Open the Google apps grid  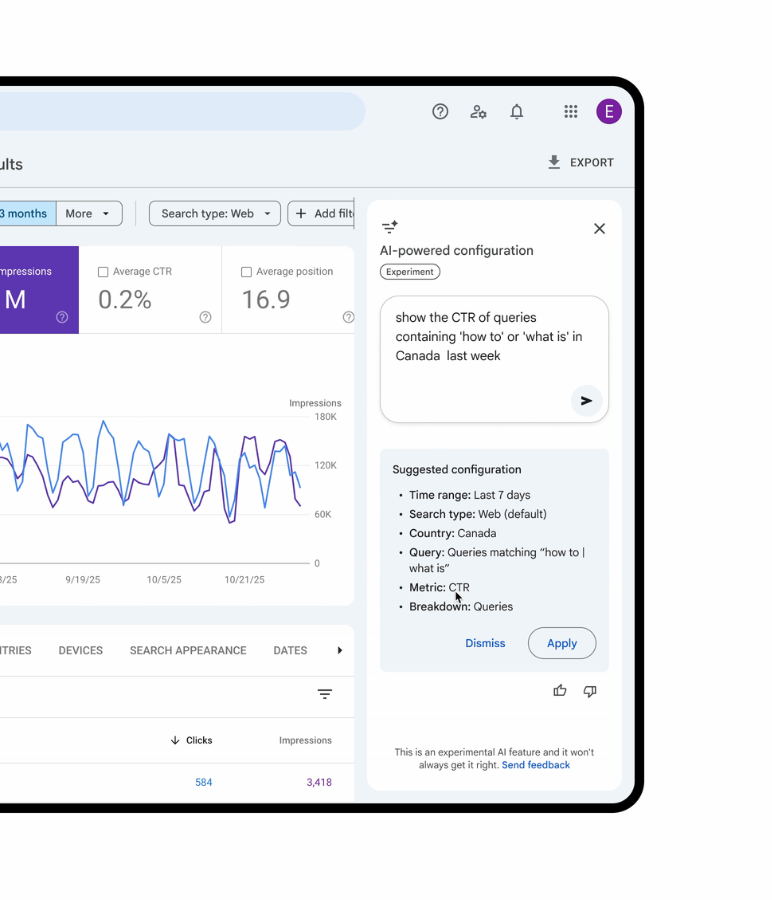click(x=570, y=112)
